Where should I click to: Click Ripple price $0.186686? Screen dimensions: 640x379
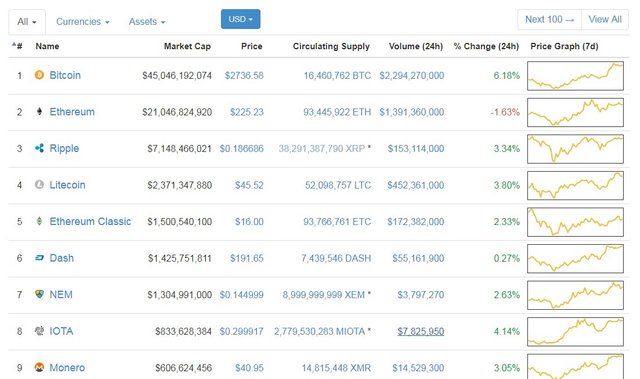click(x=242, y=148)
